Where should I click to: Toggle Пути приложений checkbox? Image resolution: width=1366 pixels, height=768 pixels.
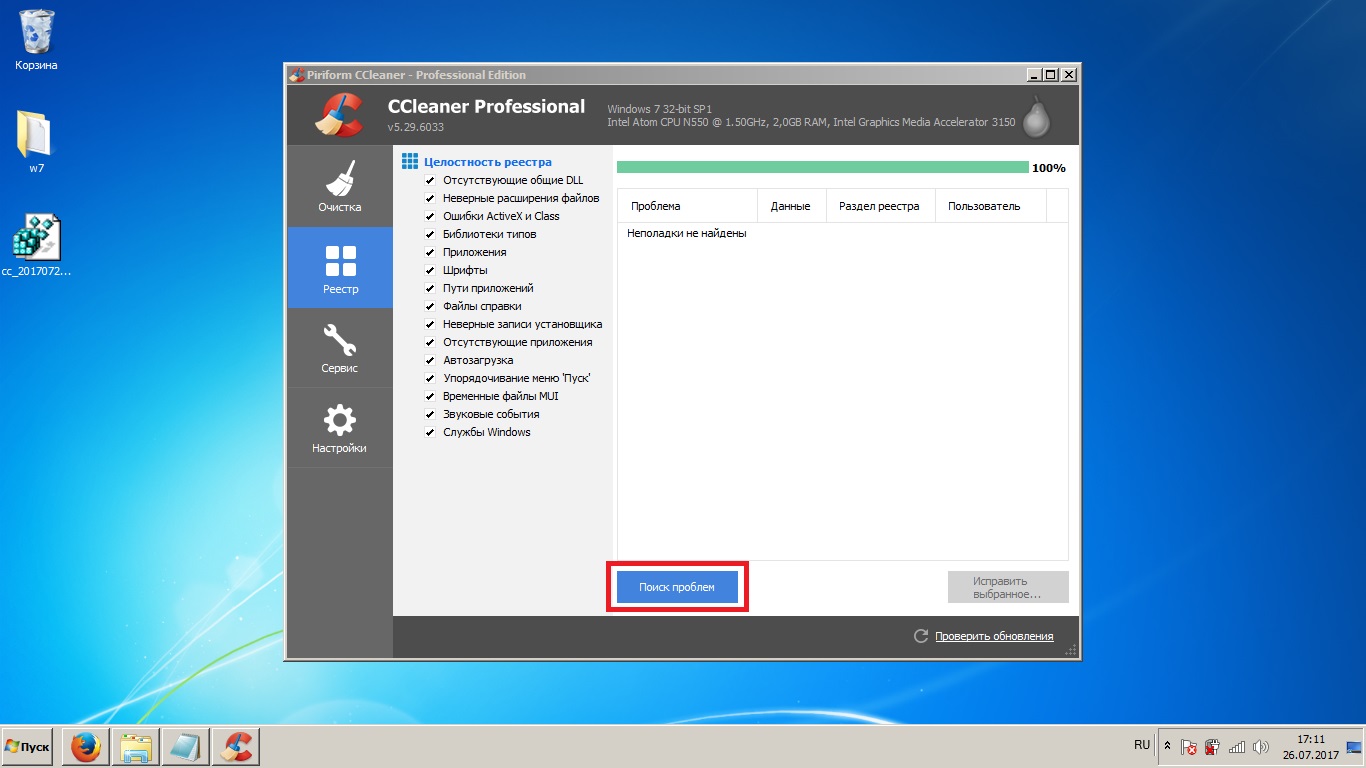(430, 288)
